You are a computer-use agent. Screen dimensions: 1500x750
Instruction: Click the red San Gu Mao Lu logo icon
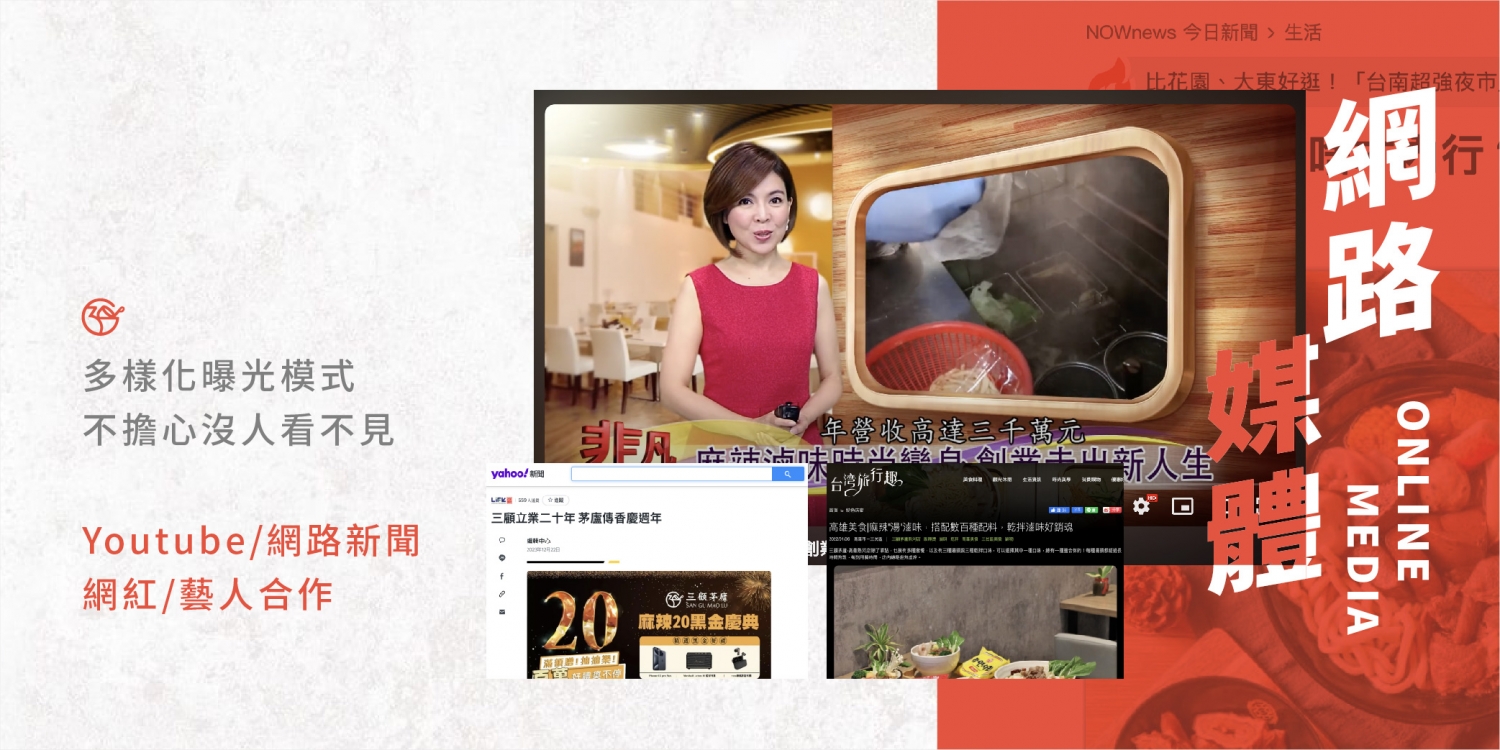[x=104, y=317]
